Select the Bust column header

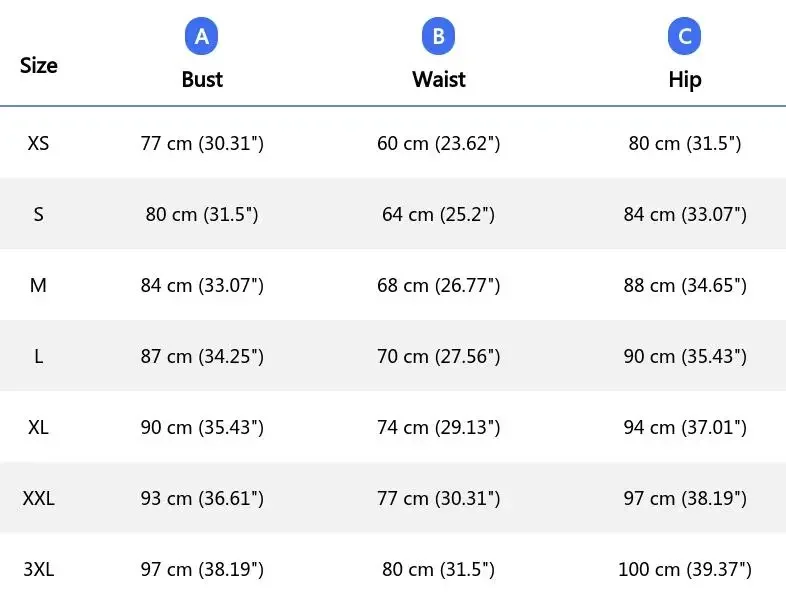point(202,80)
